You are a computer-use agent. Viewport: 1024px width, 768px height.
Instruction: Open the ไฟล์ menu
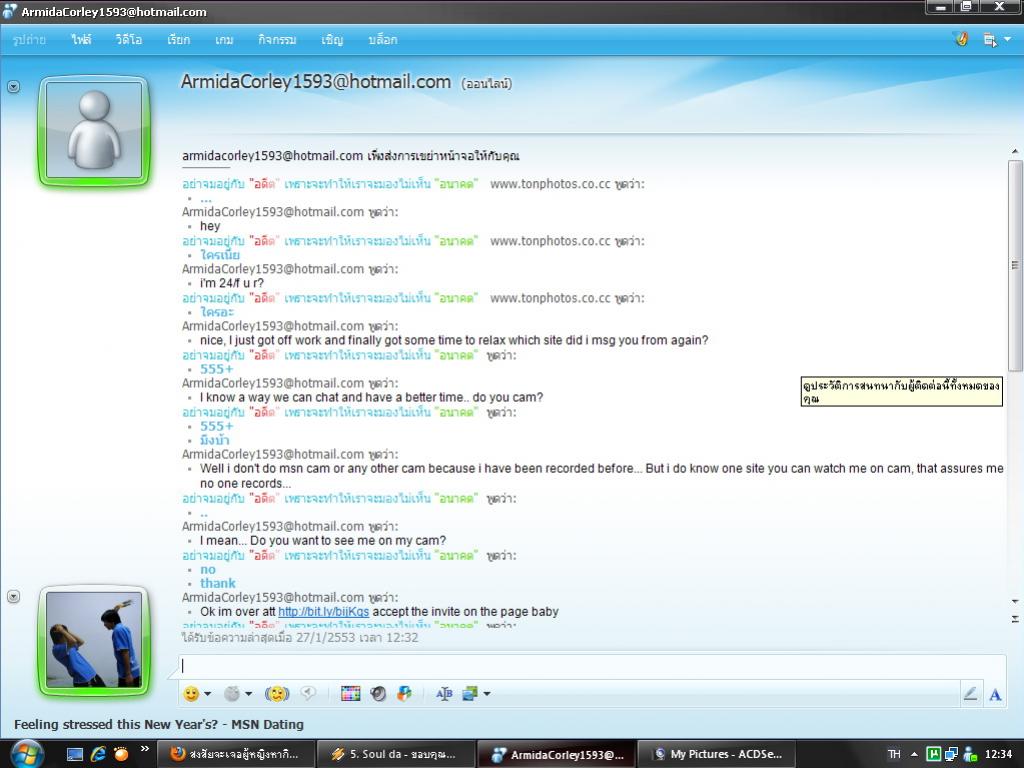point(81,40)
